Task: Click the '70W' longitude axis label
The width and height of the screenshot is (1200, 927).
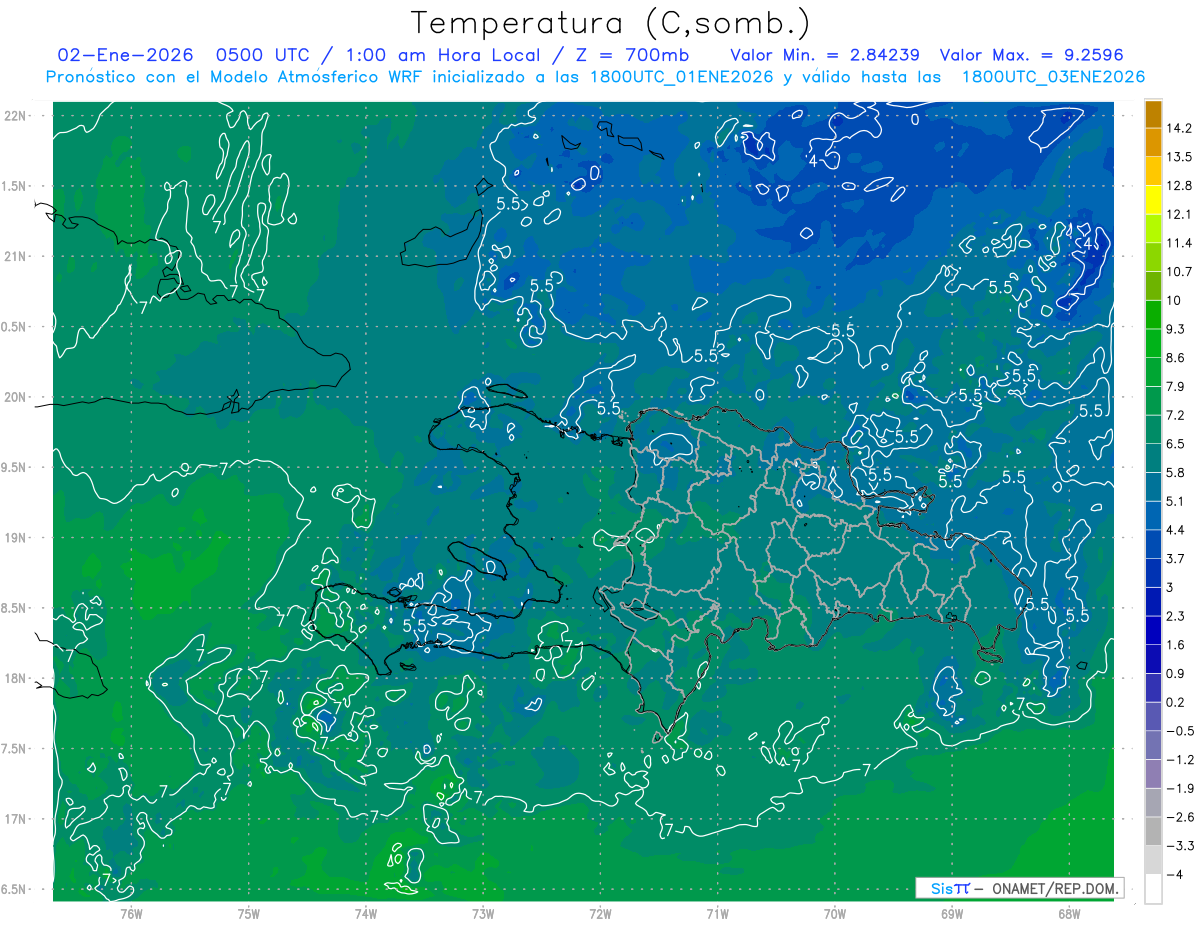Action: 835,914
